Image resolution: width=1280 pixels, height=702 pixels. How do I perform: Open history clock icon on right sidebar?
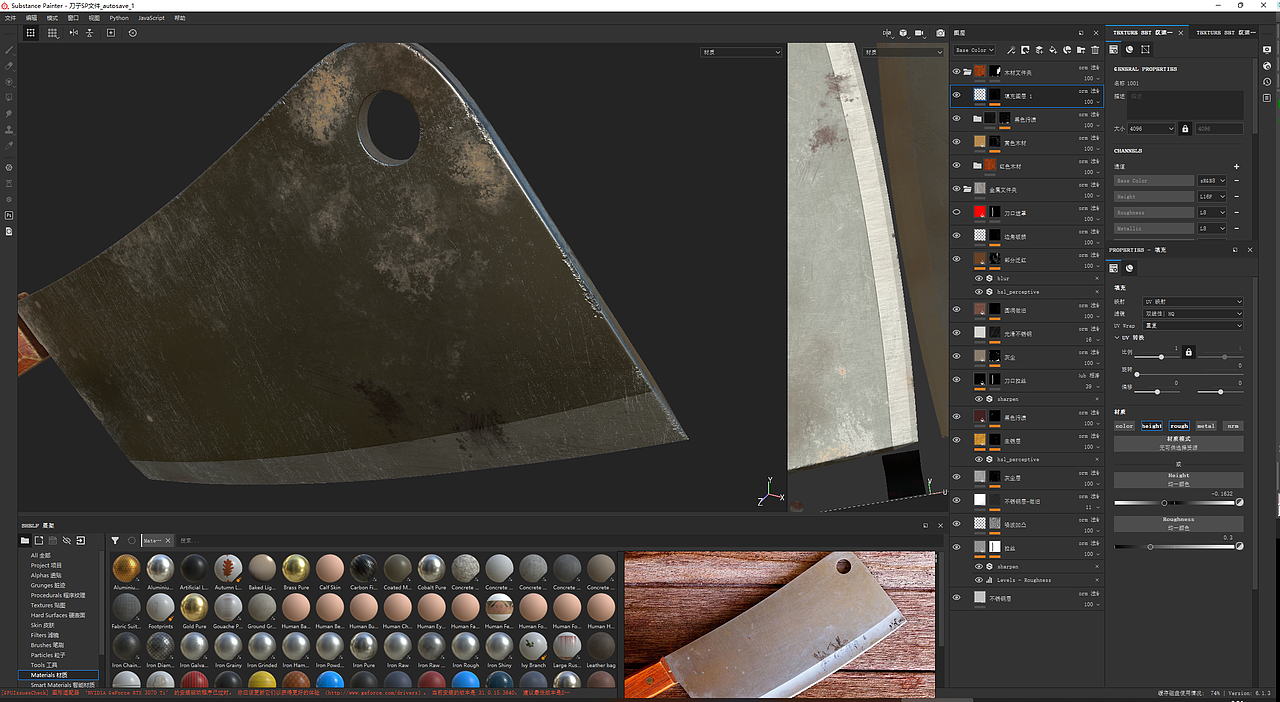coord(1267,82)
